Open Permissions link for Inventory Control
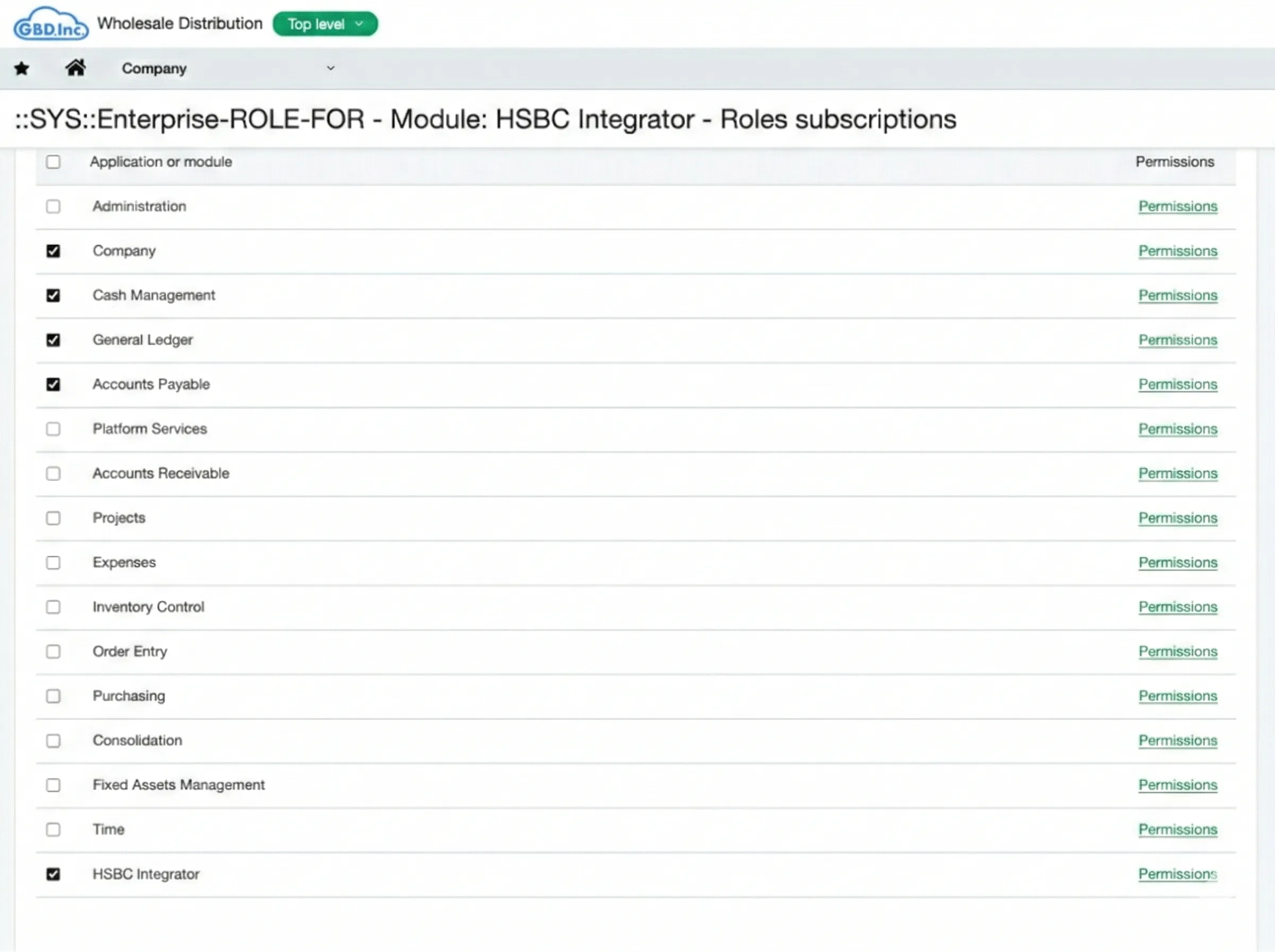 (1178, 607)
